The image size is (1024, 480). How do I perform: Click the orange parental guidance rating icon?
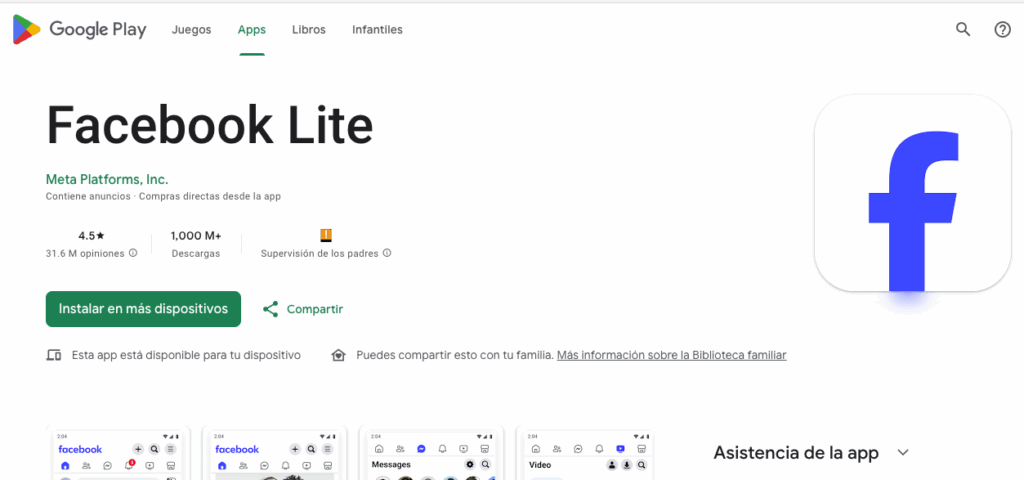[326, 235]
